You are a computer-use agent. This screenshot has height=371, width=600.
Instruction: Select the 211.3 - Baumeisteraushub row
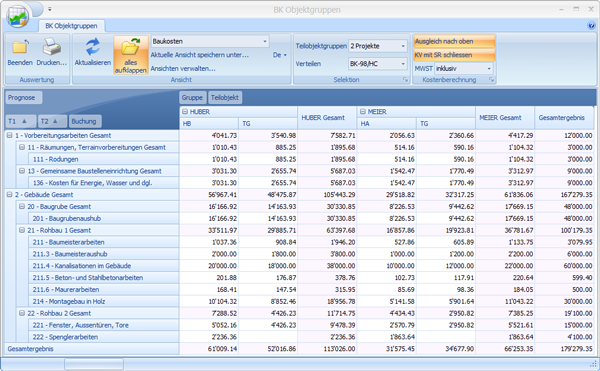pos(103,254)
